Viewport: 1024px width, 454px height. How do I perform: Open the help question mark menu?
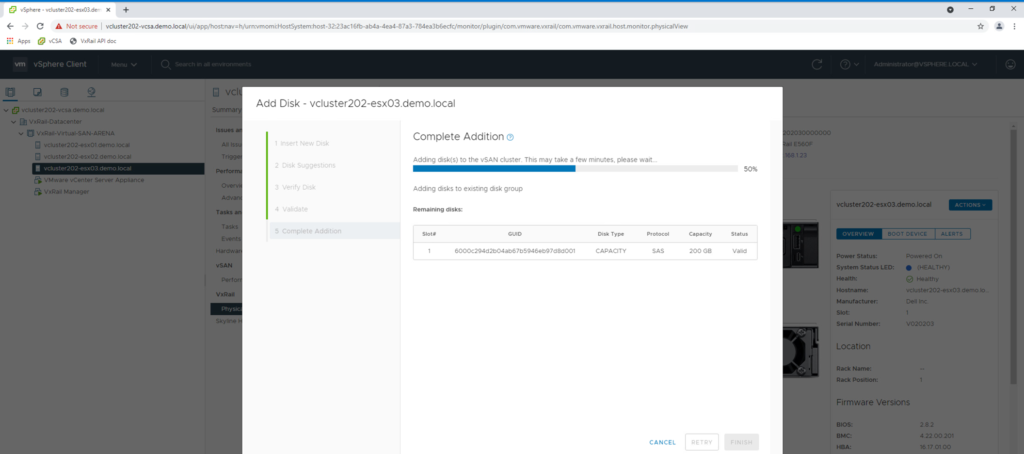tap(848, 64)
